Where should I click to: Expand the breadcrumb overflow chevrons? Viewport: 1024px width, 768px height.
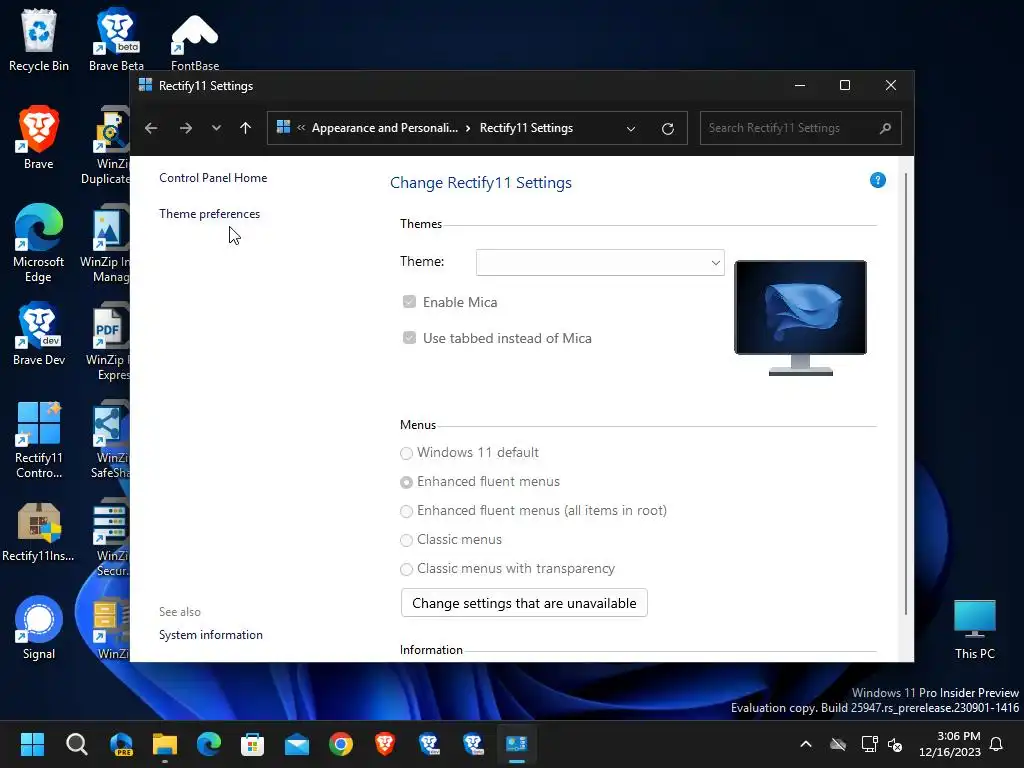coord(301,128)
